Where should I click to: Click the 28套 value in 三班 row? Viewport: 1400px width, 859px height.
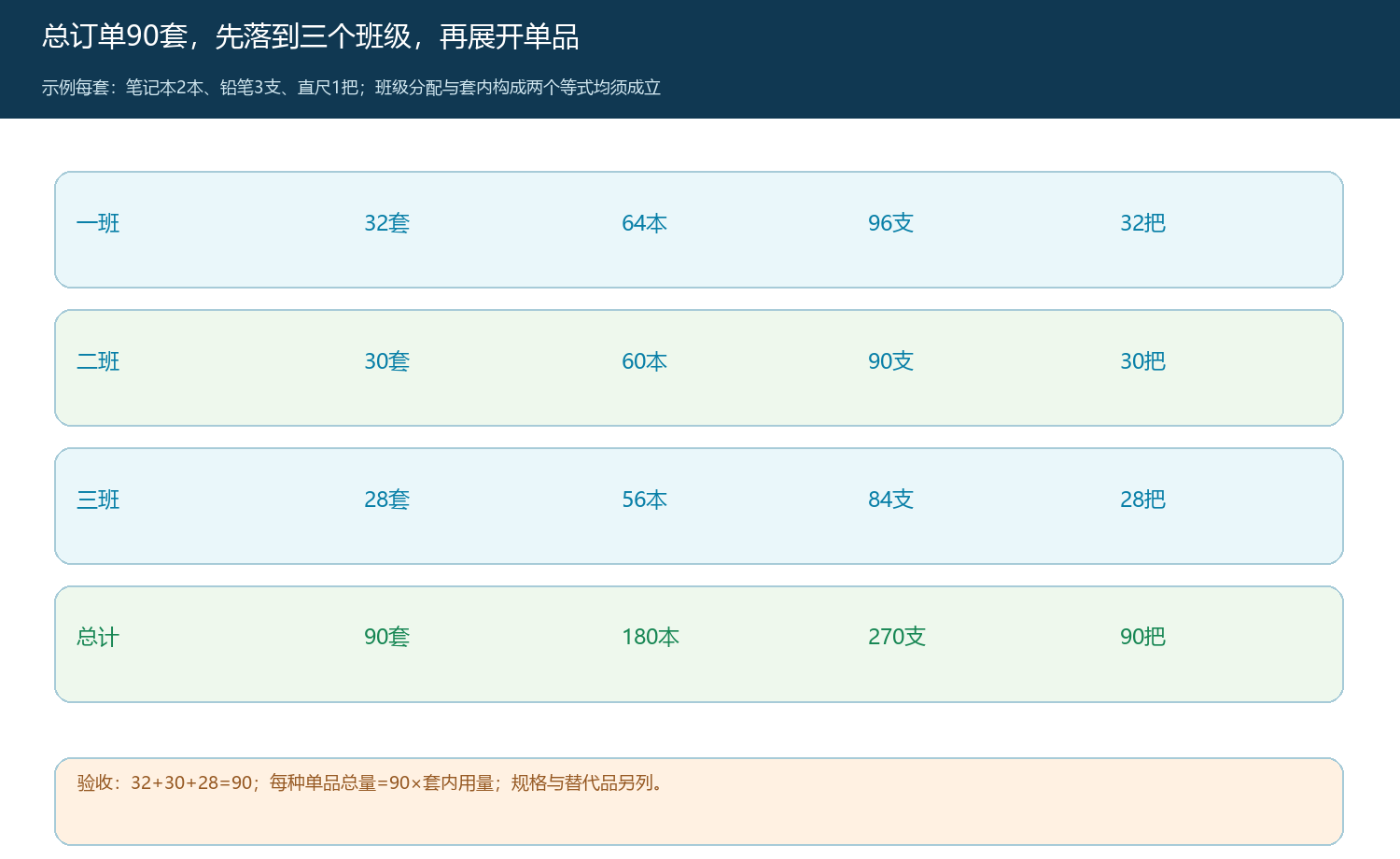[x=387, y=500]
